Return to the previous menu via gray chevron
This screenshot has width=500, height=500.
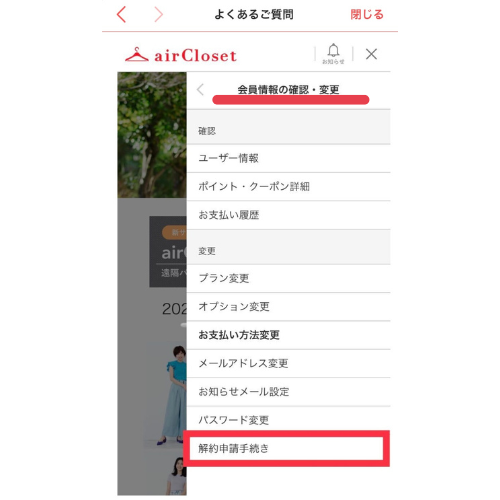(200, 90)
